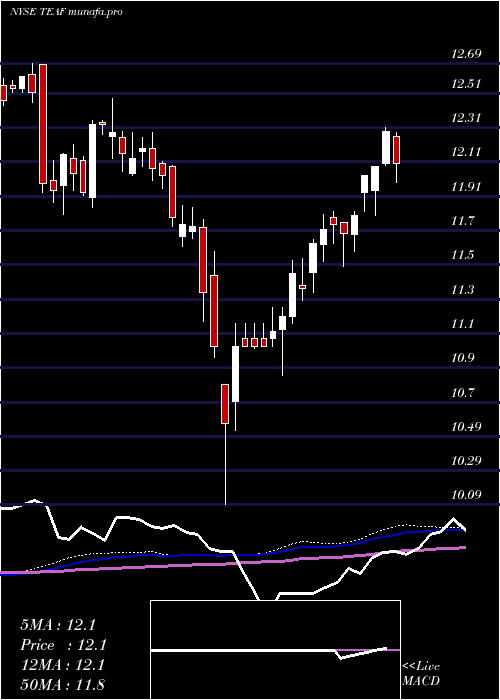
Task: Click the NYSE TEAF munafa.pro chart title
Action: click(66, 12)
